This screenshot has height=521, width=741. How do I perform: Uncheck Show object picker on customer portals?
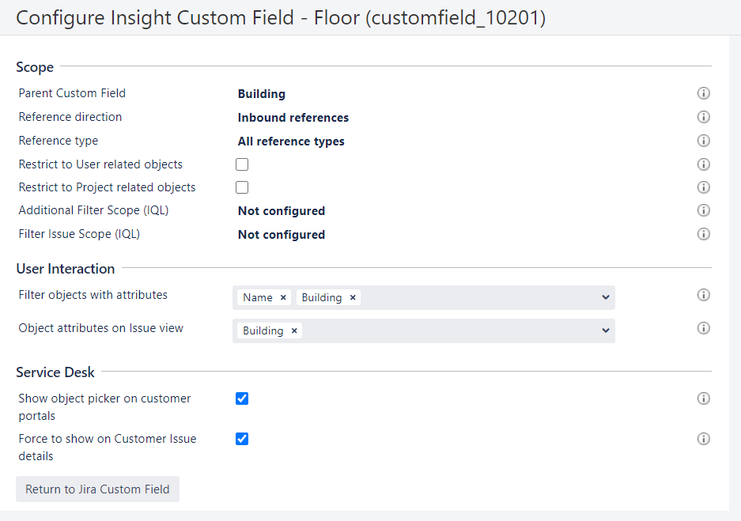pos(242,399)
